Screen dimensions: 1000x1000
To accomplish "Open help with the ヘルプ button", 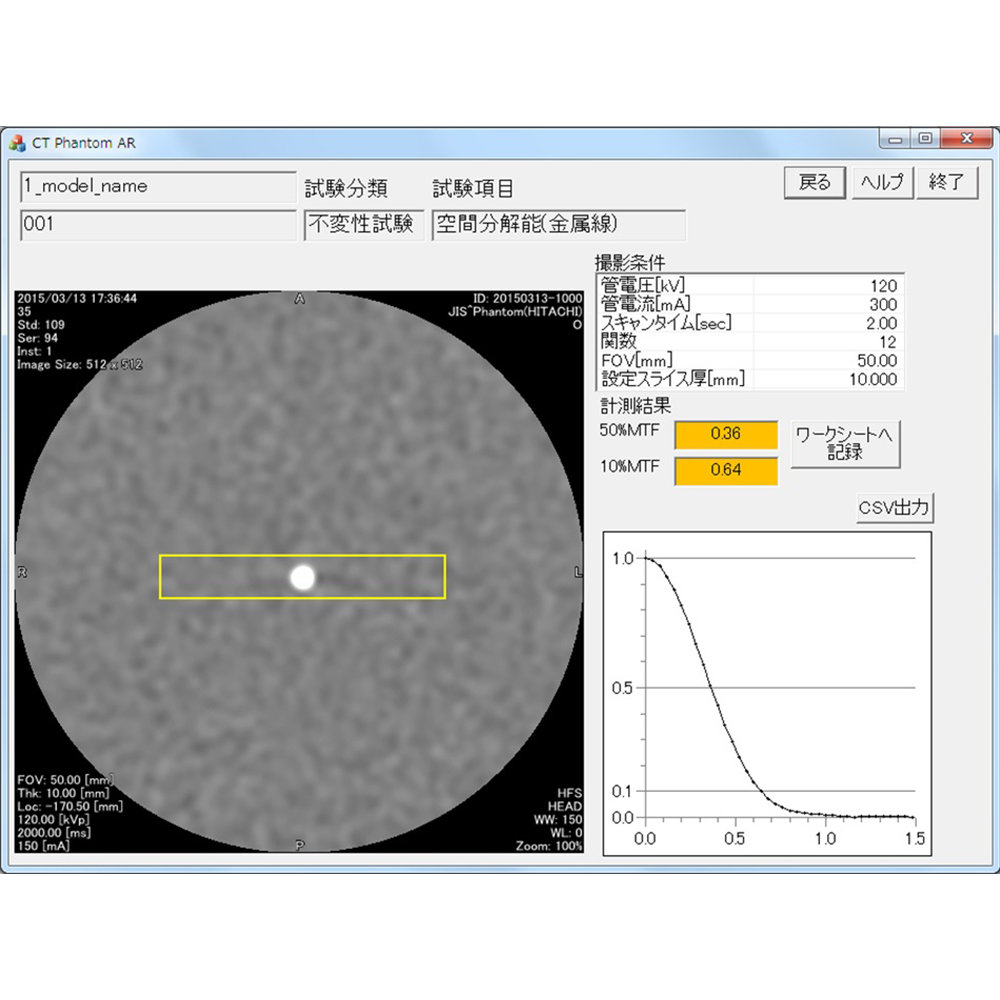I will pyautogui.click(x=882, y=182).
